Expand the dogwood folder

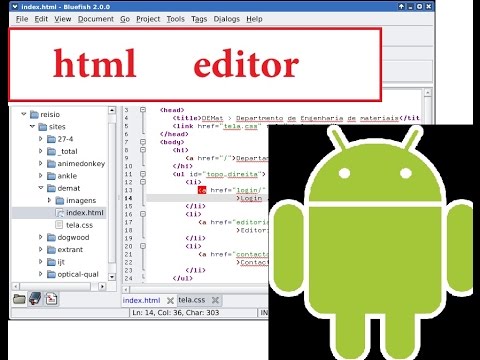[x=41, y=237]
